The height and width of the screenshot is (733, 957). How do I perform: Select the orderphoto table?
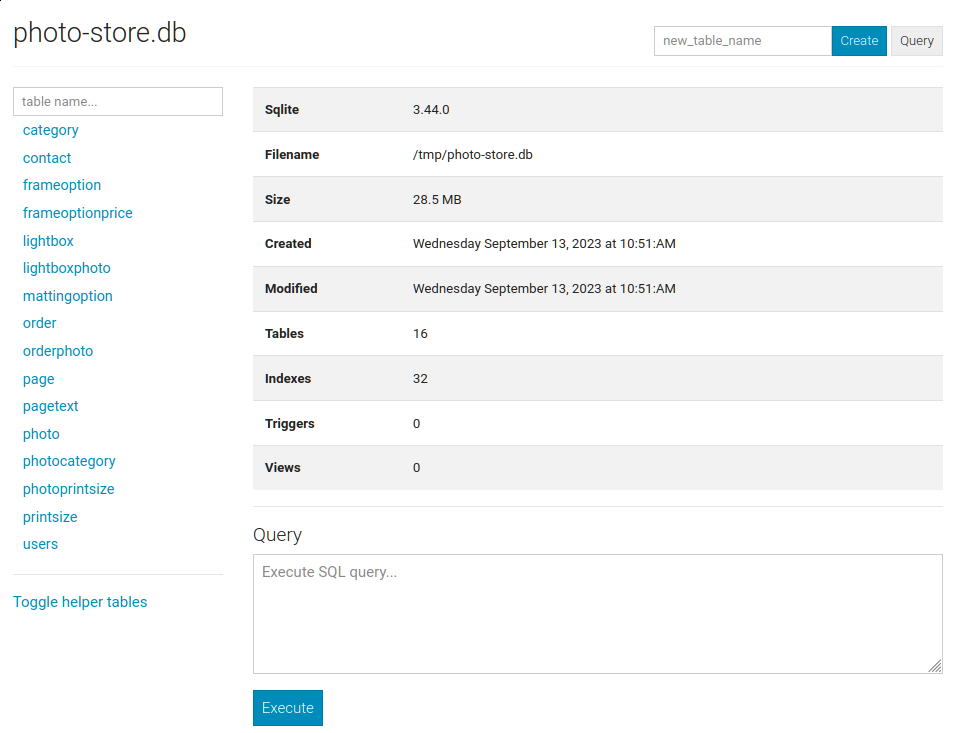[x=58, y=351]
